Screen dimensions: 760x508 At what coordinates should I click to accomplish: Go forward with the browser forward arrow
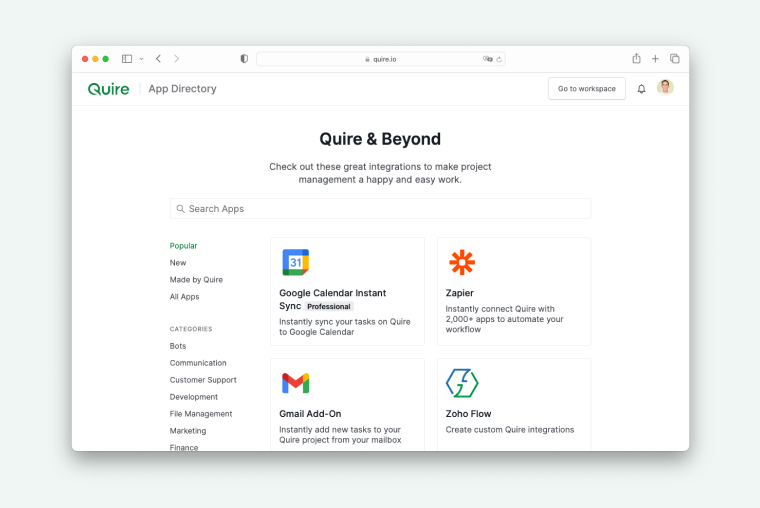click(176, 59)
